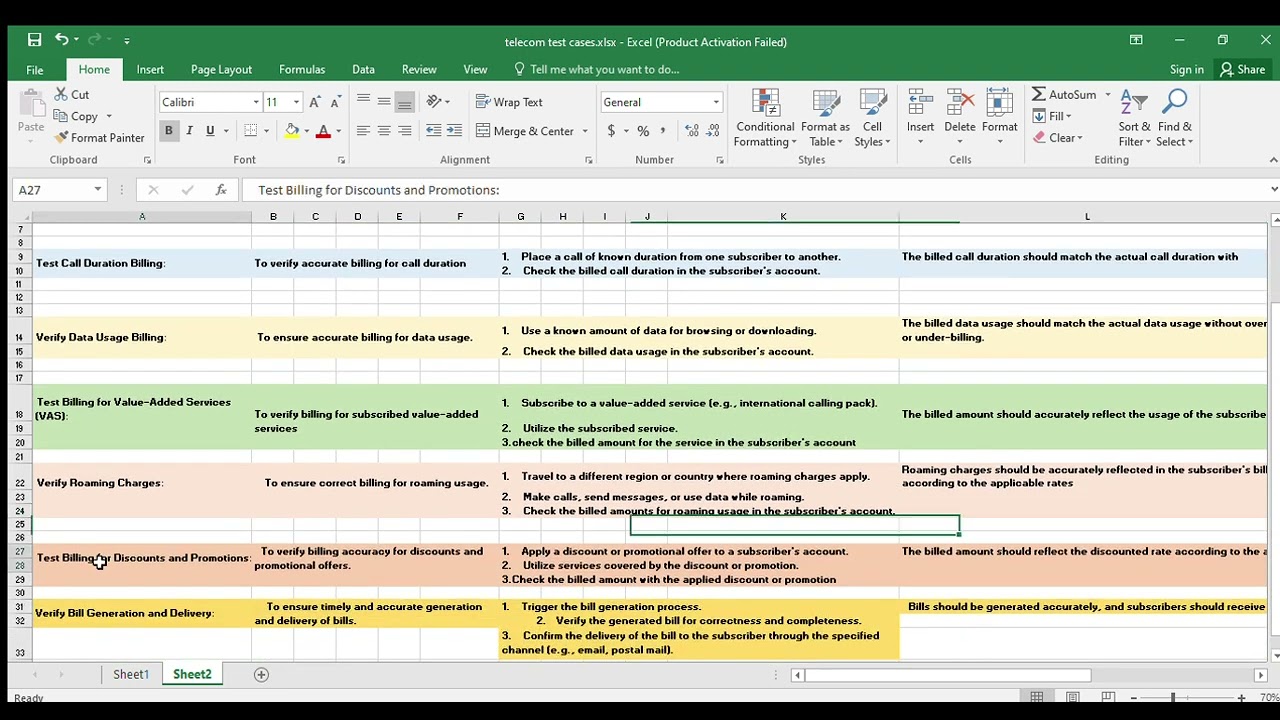Screen dimensions: 1280x720
Task: Open the font size dropdown
Action: click(296, 102)
